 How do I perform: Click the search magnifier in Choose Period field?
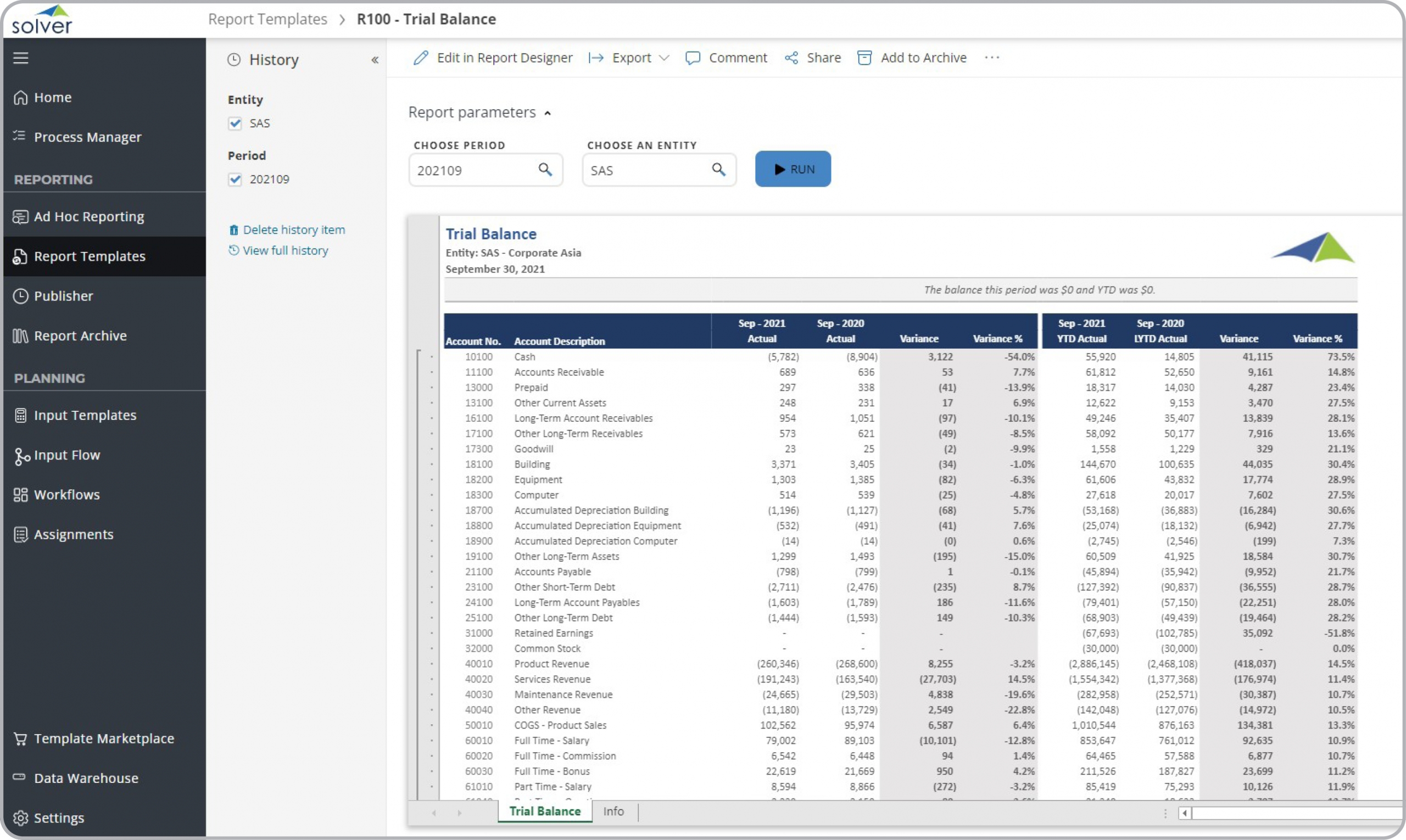[x=545, y=169]
